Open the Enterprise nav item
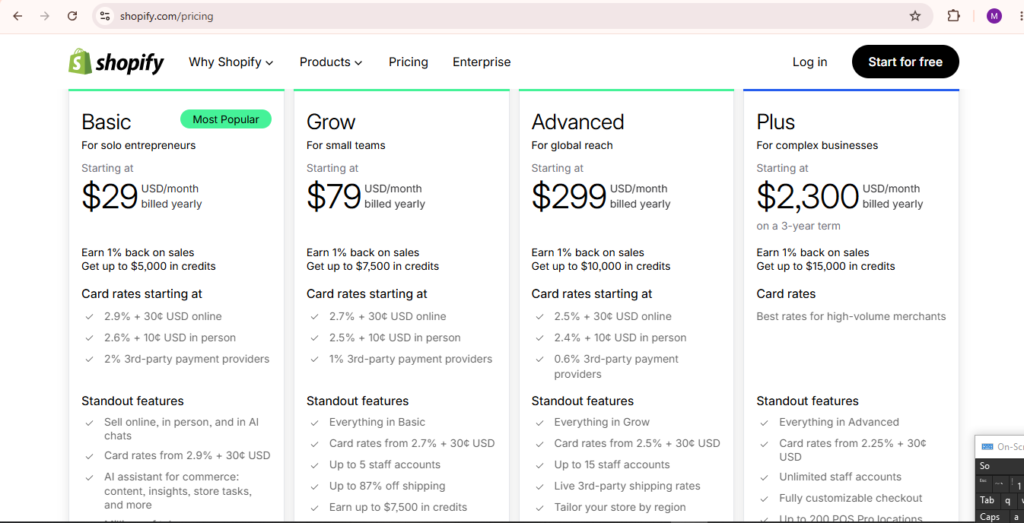 tap(481, 62)
